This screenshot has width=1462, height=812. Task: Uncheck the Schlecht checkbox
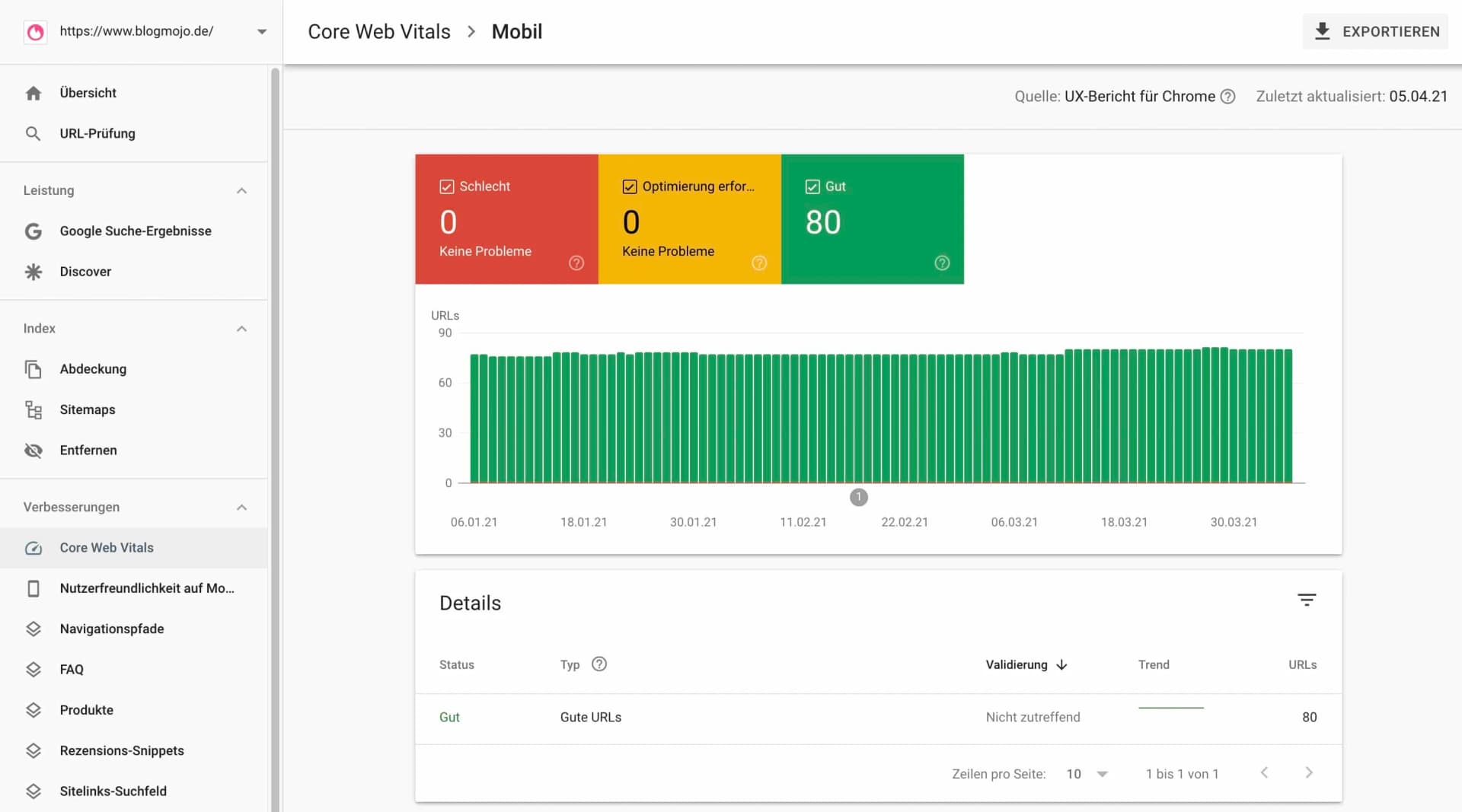[x=445, y=186]
